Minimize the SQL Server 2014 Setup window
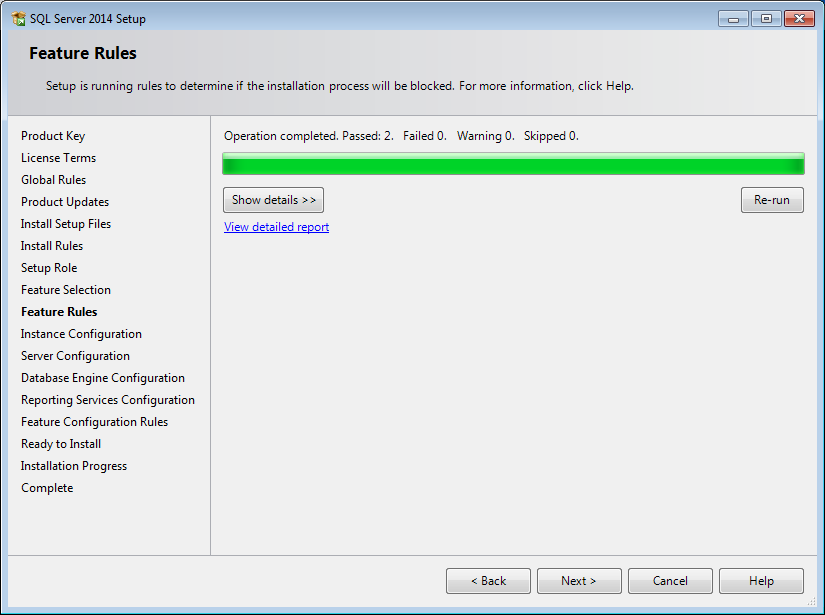 coord(733,19)
